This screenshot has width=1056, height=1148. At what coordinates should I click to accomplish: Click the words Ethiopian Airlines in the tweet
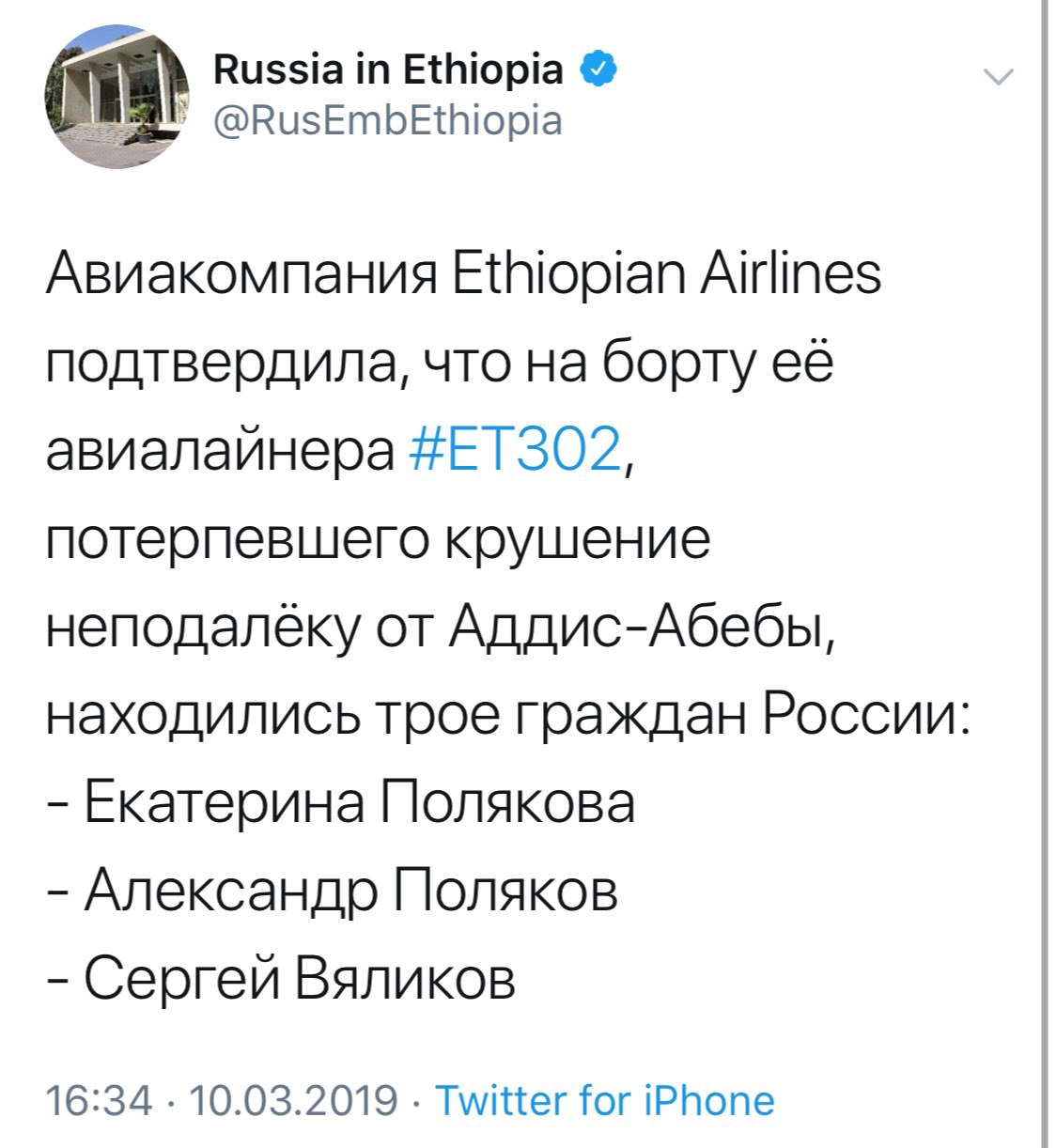point(666,275)
